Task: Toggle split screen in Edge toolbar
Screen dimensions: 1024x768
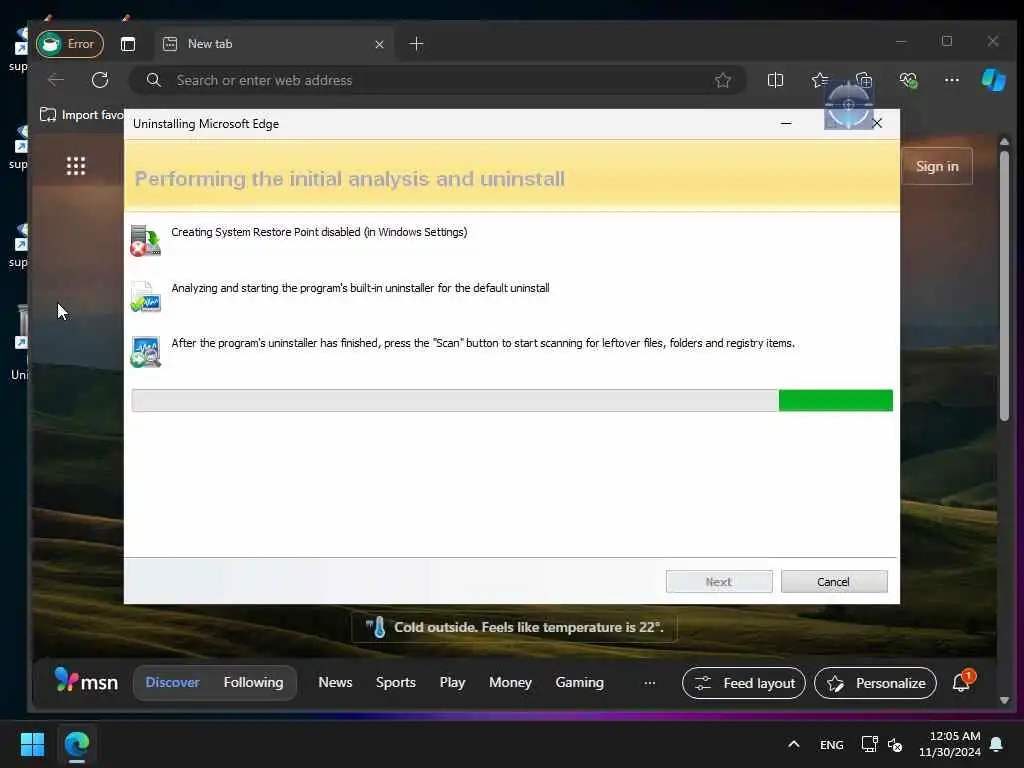Action: click(775, 80)
